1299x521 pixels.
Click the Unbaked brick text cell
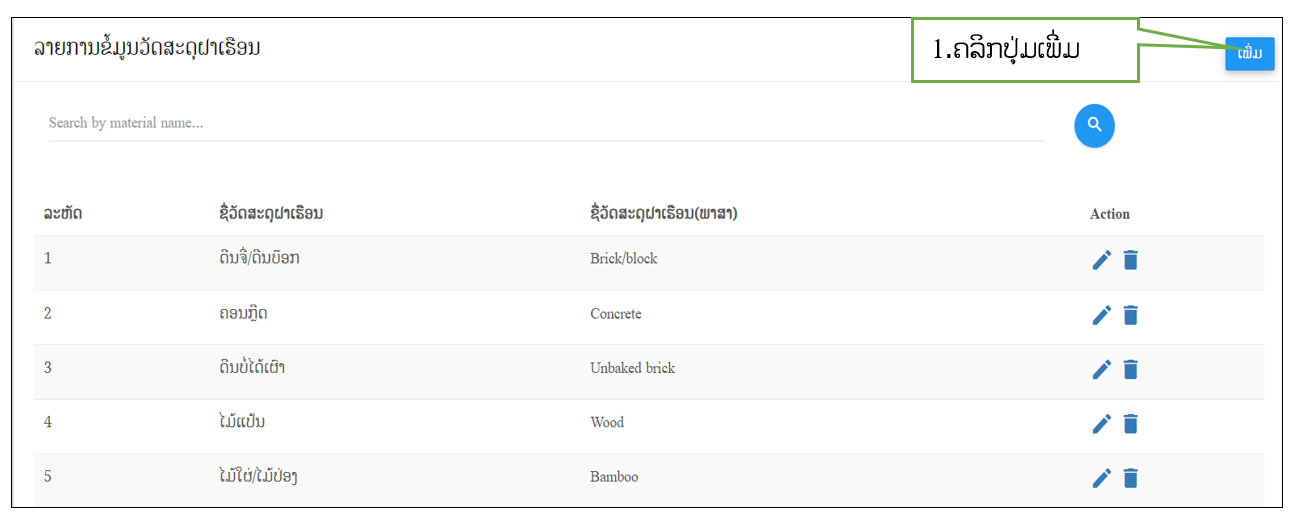[x=633, y=368]
